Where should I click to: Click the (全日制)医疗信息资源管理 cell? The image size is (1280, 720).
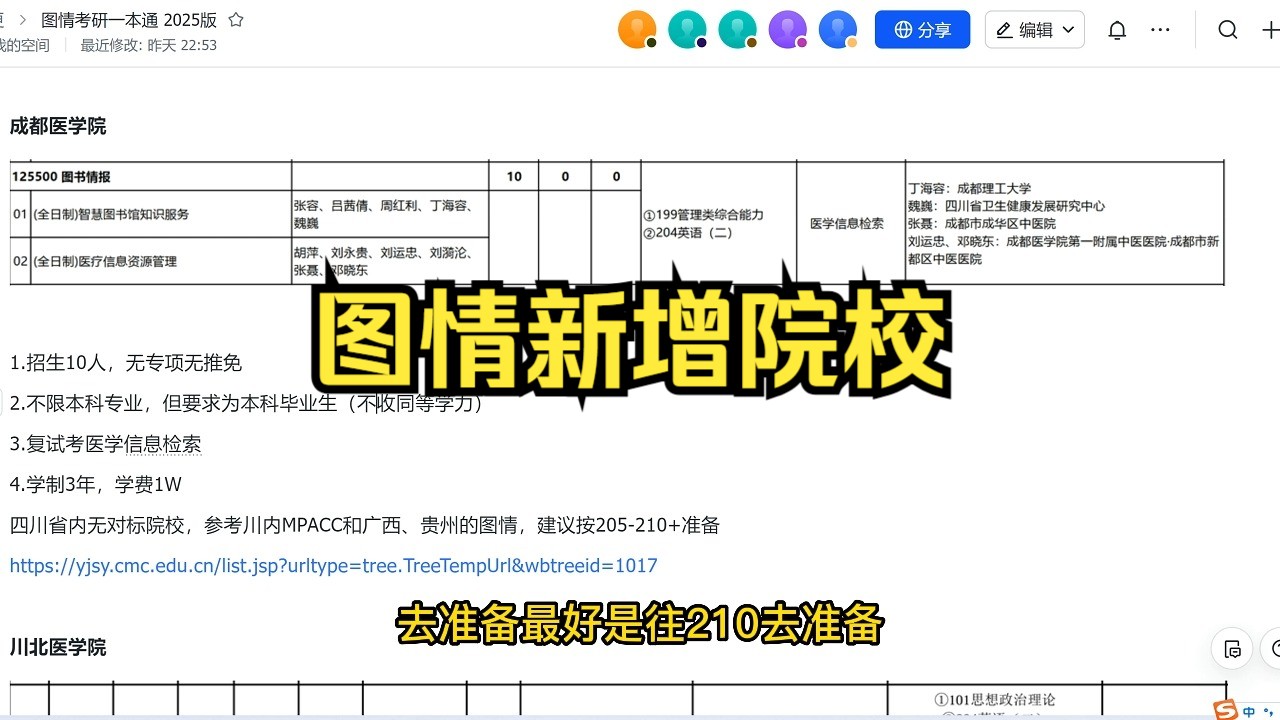[x=161, y=261]
